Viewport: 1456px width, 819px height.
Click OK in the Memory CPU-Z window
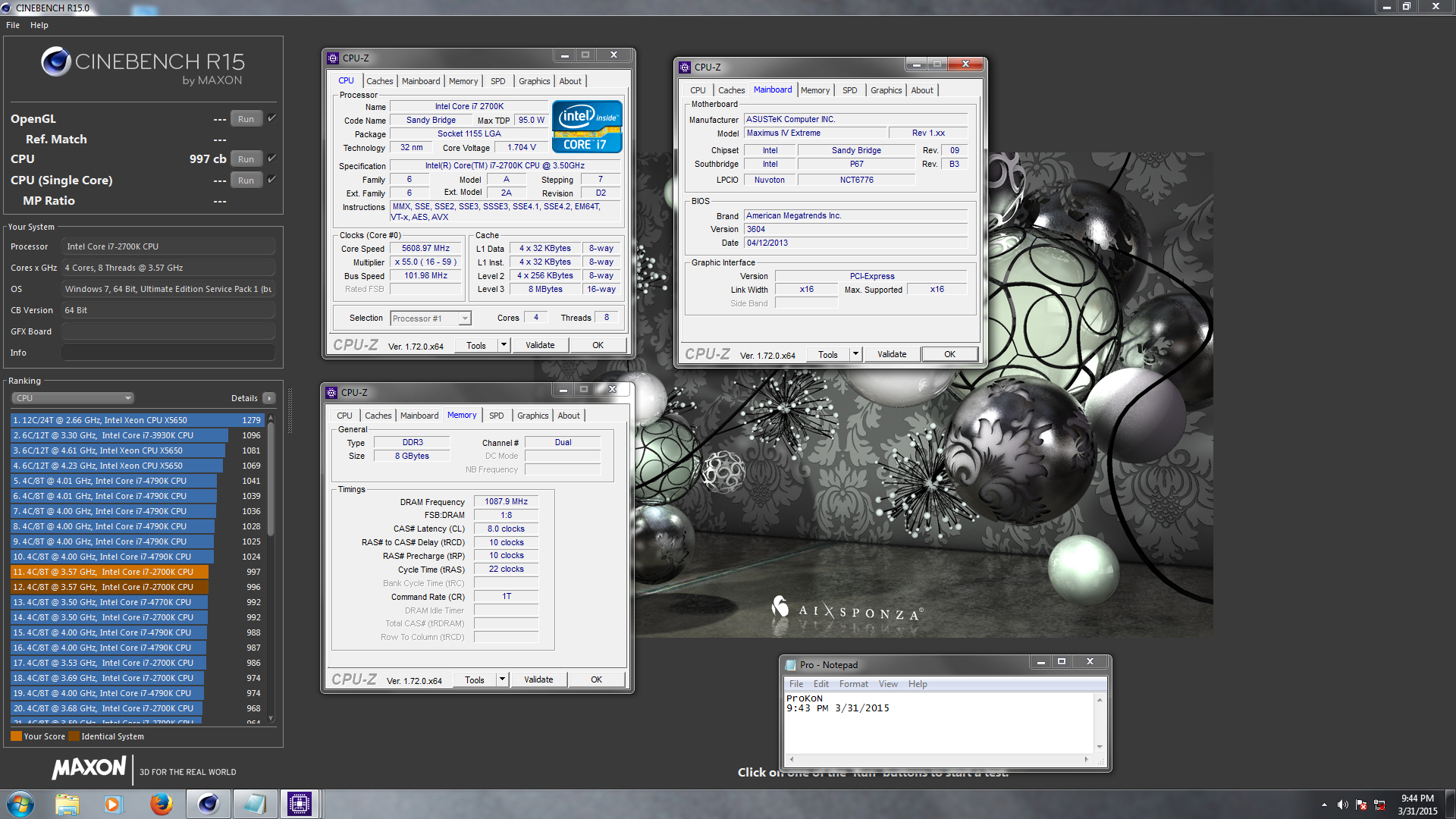[596, 679]
